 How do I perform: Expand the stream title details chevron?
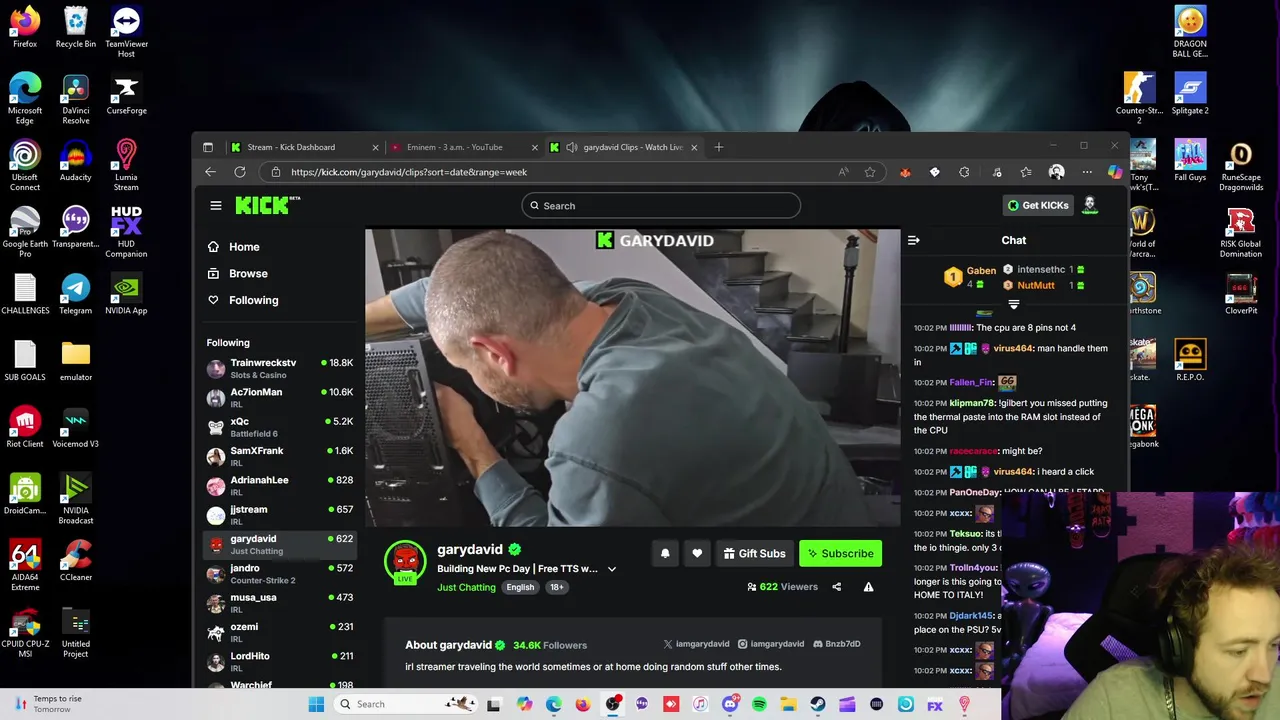click(612, 569)
